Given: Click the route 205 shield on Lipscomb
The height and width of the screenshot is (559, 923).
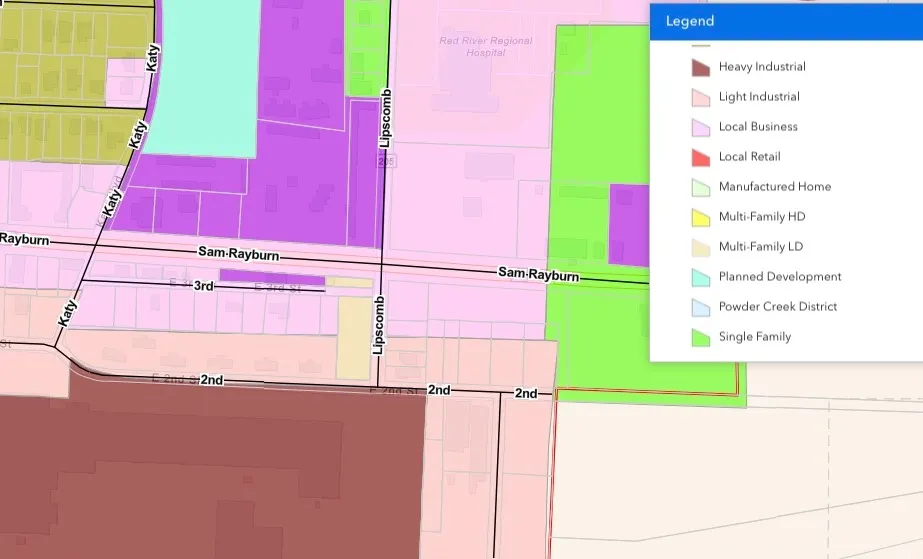Looking at the screenshot, I should pos(386,161).
